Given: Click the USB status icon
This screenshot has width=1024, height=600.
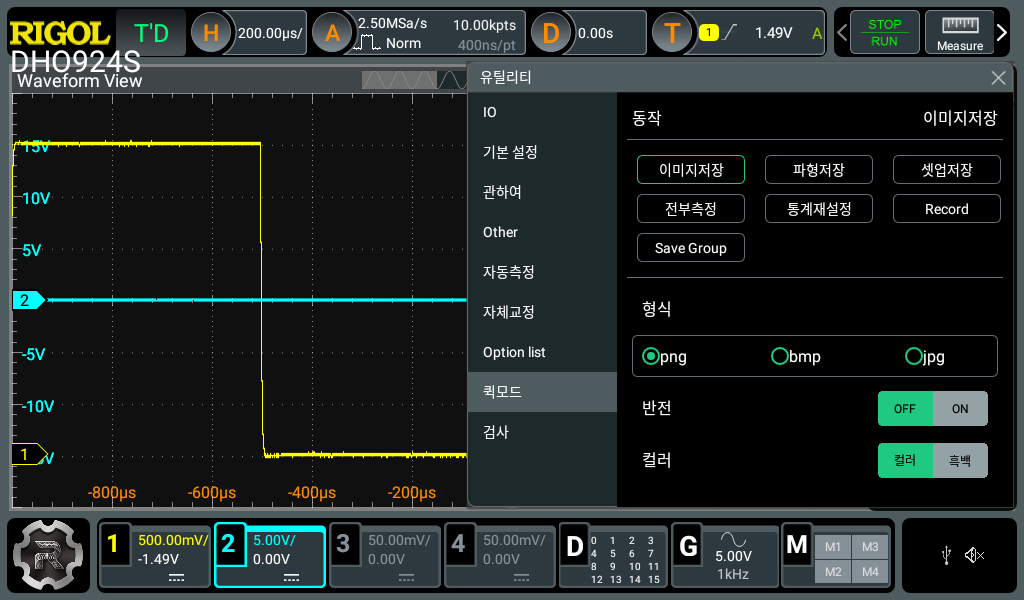Looking at the screenshot, I should 946,556.
